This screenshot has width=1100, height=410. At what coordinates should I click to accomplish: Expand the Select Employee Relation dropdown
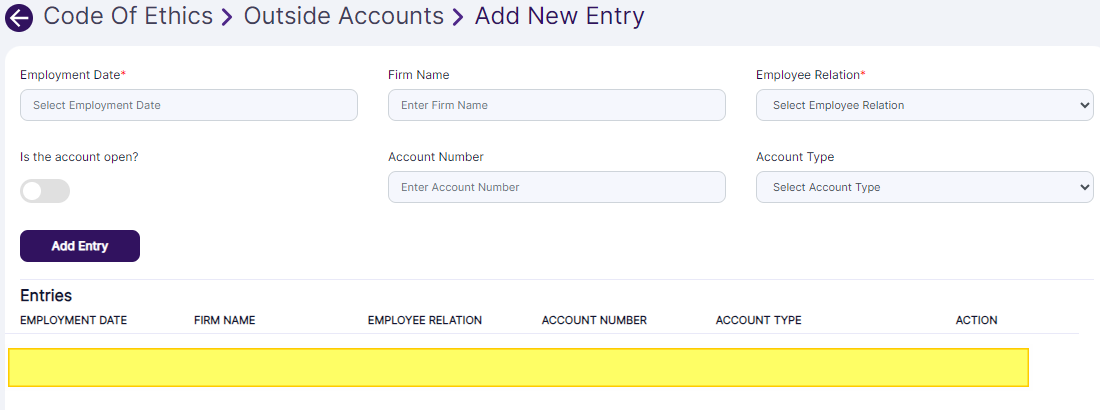(924, 105)
